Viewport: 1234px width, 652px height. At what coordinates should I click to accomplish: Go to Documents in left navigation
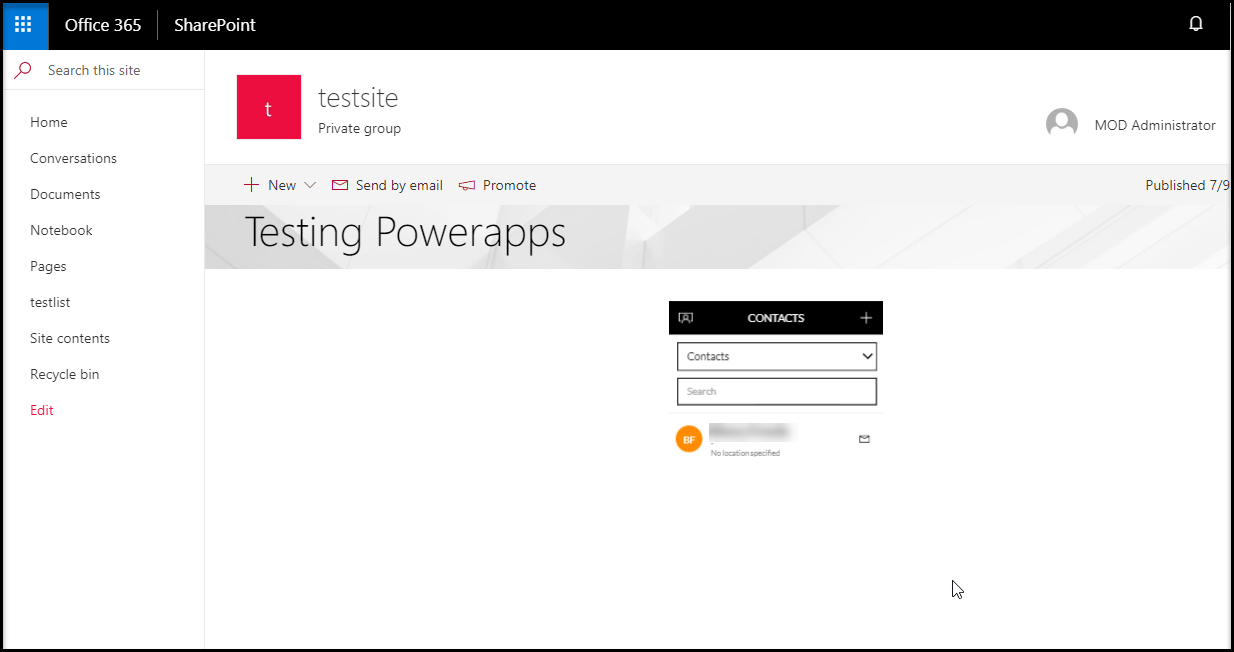(65, 194)
